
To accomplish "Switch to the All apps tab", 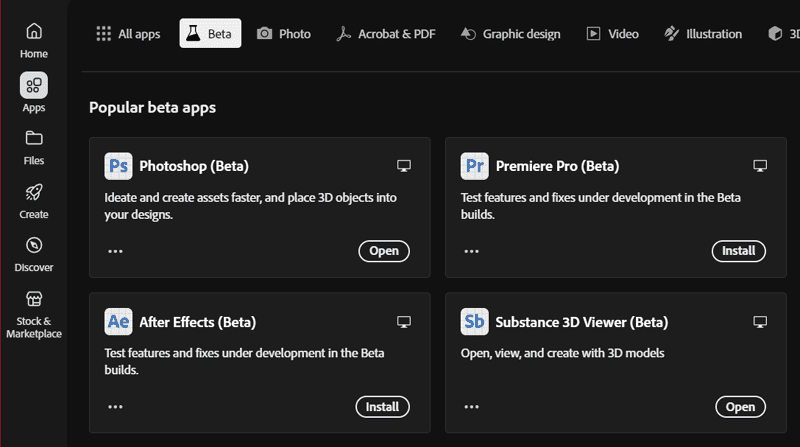I will (x=128, y=34).
